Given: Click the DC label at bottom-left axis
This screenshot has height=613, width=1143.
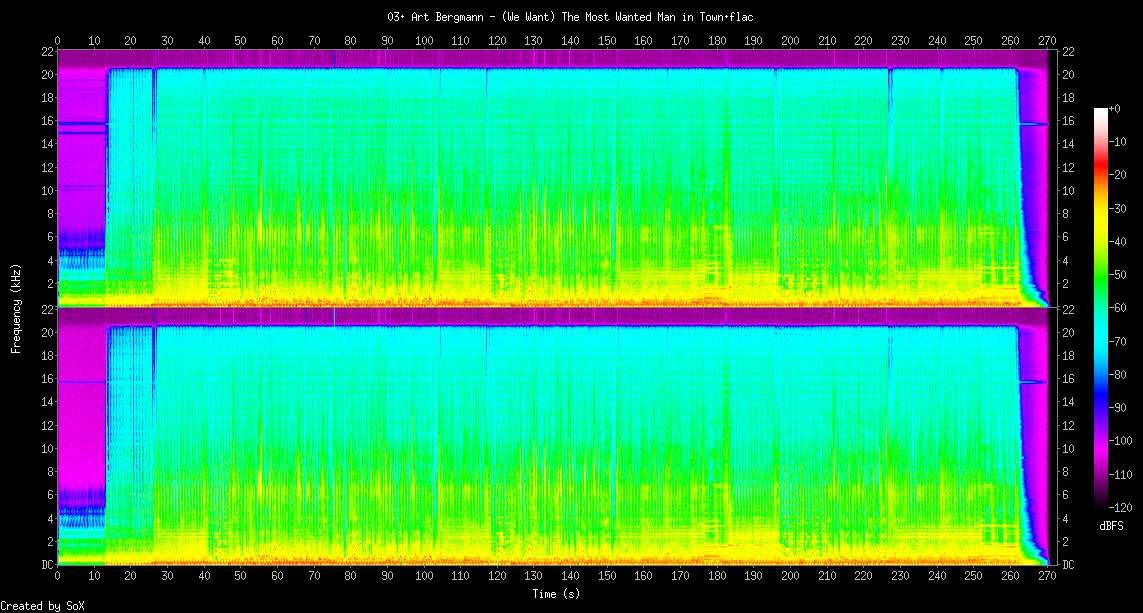Looking at the screenshot, I should coord(45,565).
